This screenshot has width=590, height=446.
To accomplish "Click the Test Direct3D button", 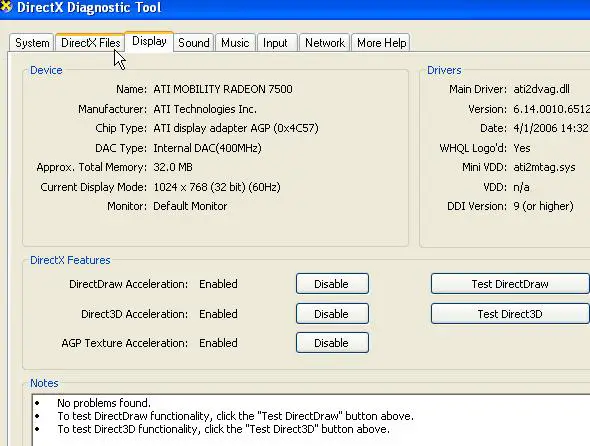I will pyautogui.click(x=510, y=314).
